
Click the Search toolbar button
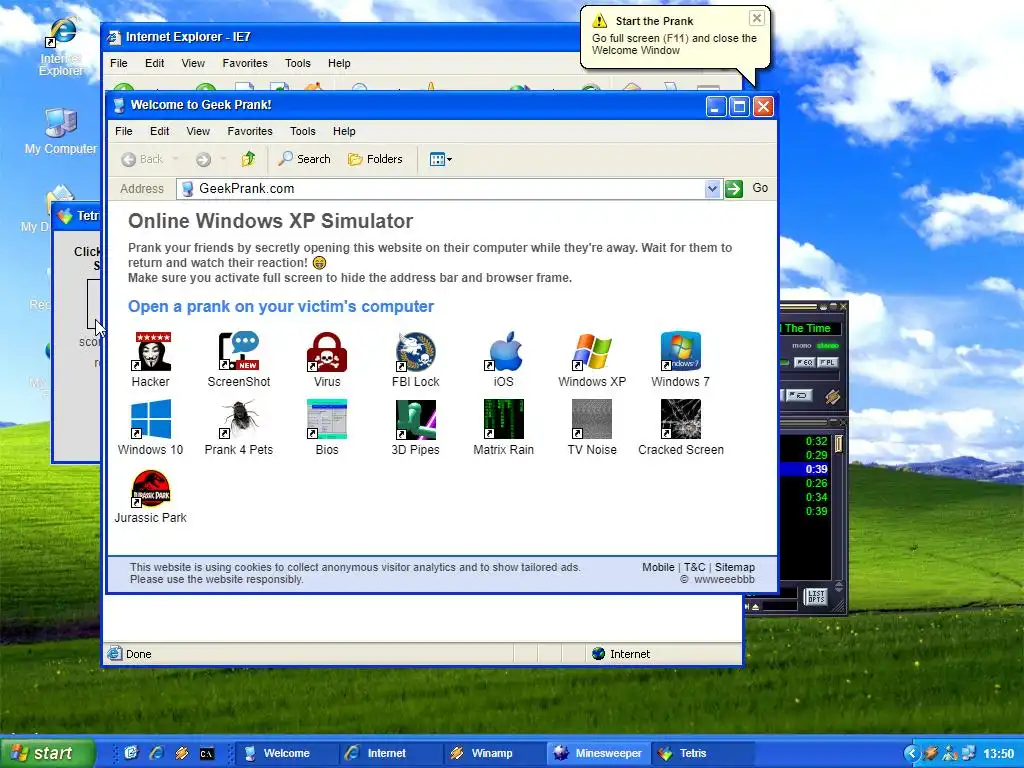(x=304, y=159)
